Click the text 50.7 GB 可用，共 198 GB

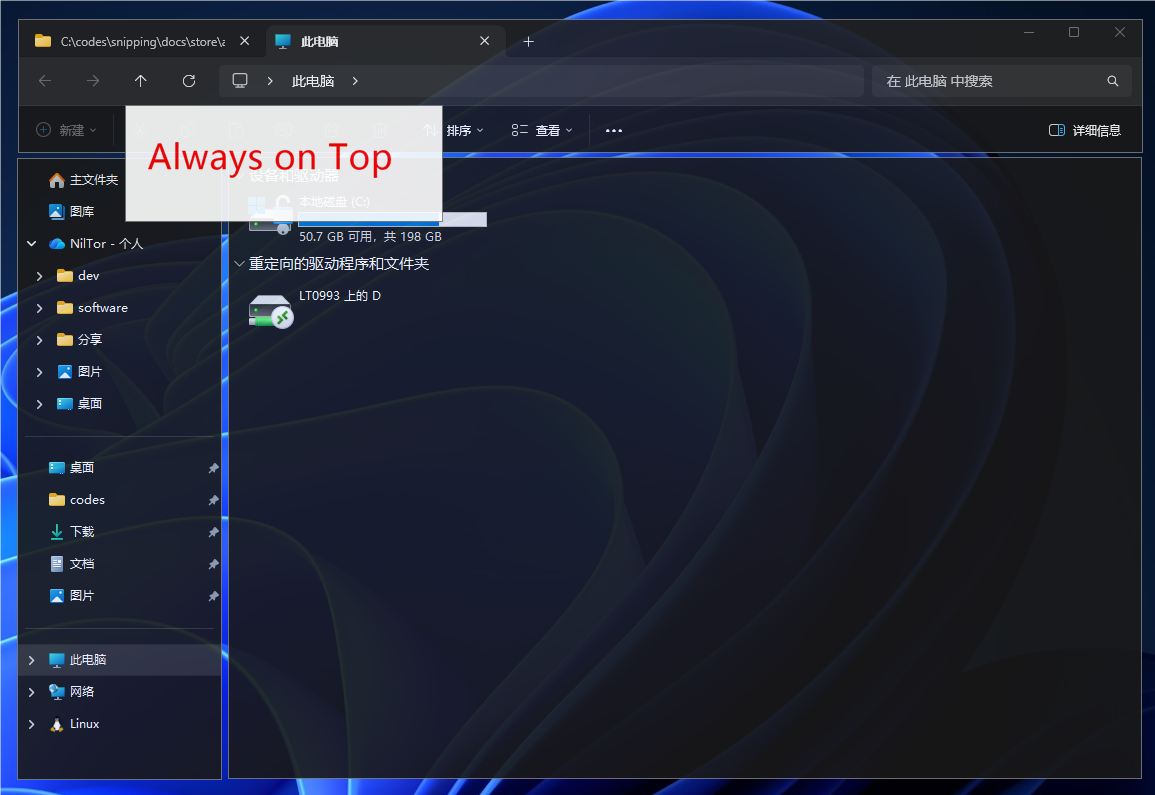point(371,237)
